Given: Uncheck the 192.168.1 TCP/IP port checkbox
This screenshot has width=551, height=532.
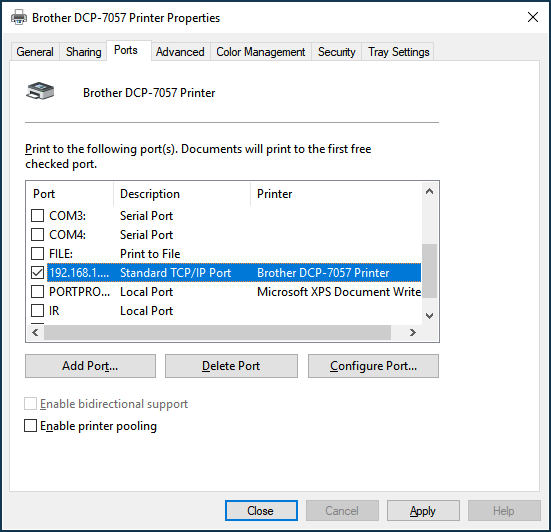Looking at the screenshot, I should (x=38, y=272).
